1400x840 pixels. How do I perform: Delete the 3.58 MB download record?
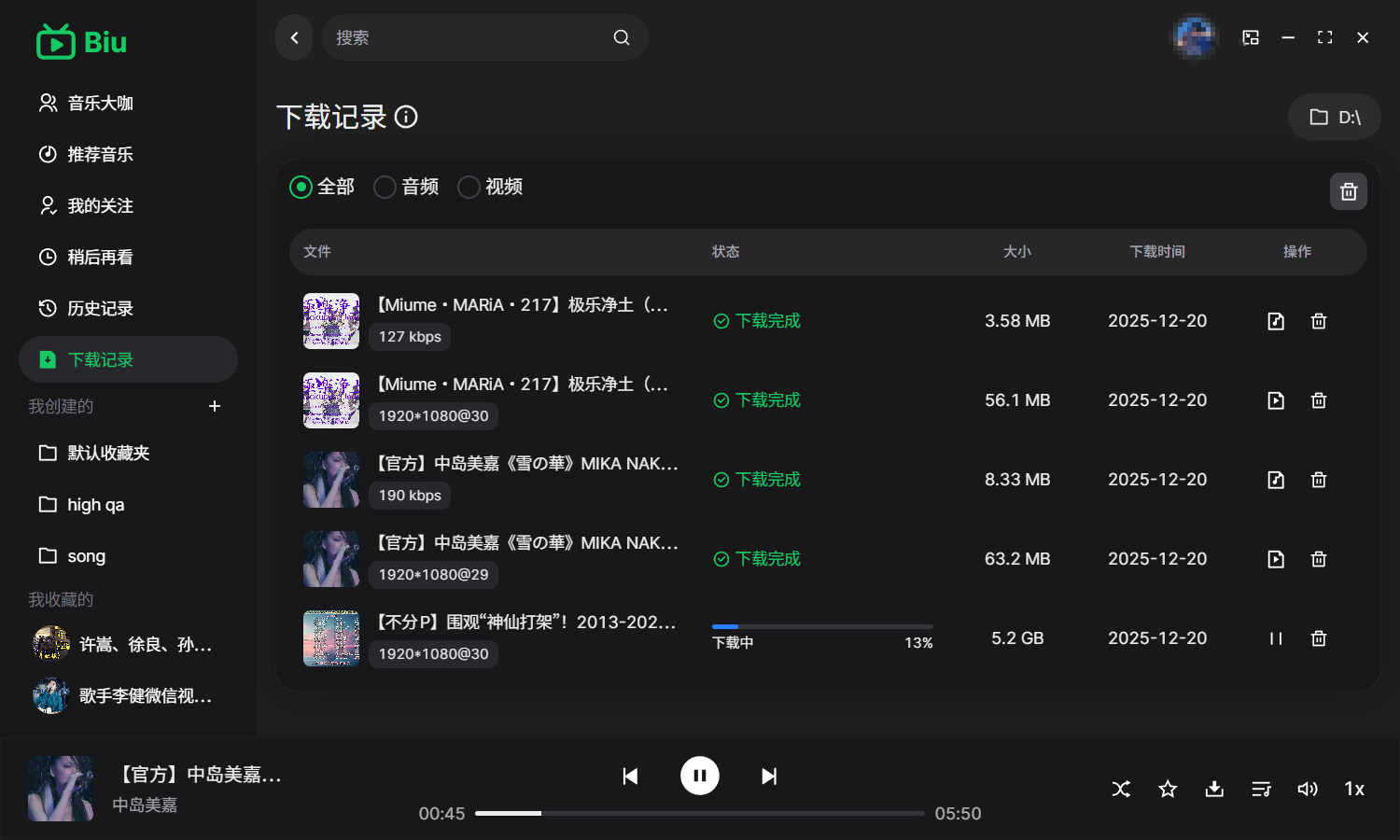click(1319, 321)
